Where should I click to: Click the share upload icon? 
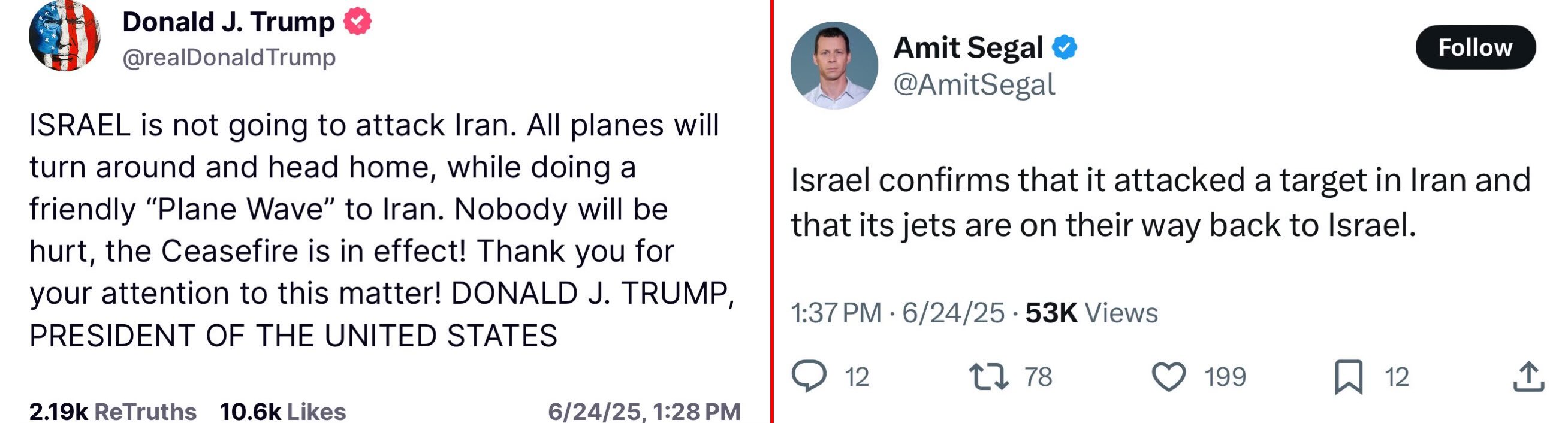click(x=1528, y=377)
